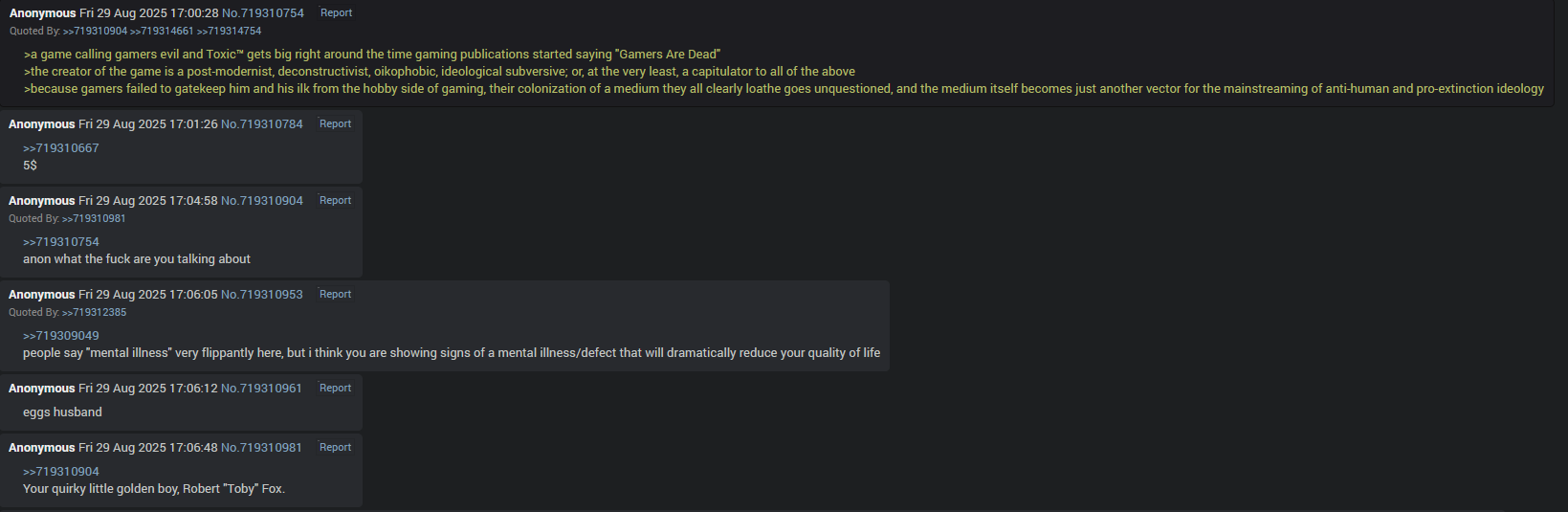Image resolution: width=1568 pixels, height=512 pixels.
Task: Open post number No.719310961
Action: 262,389
